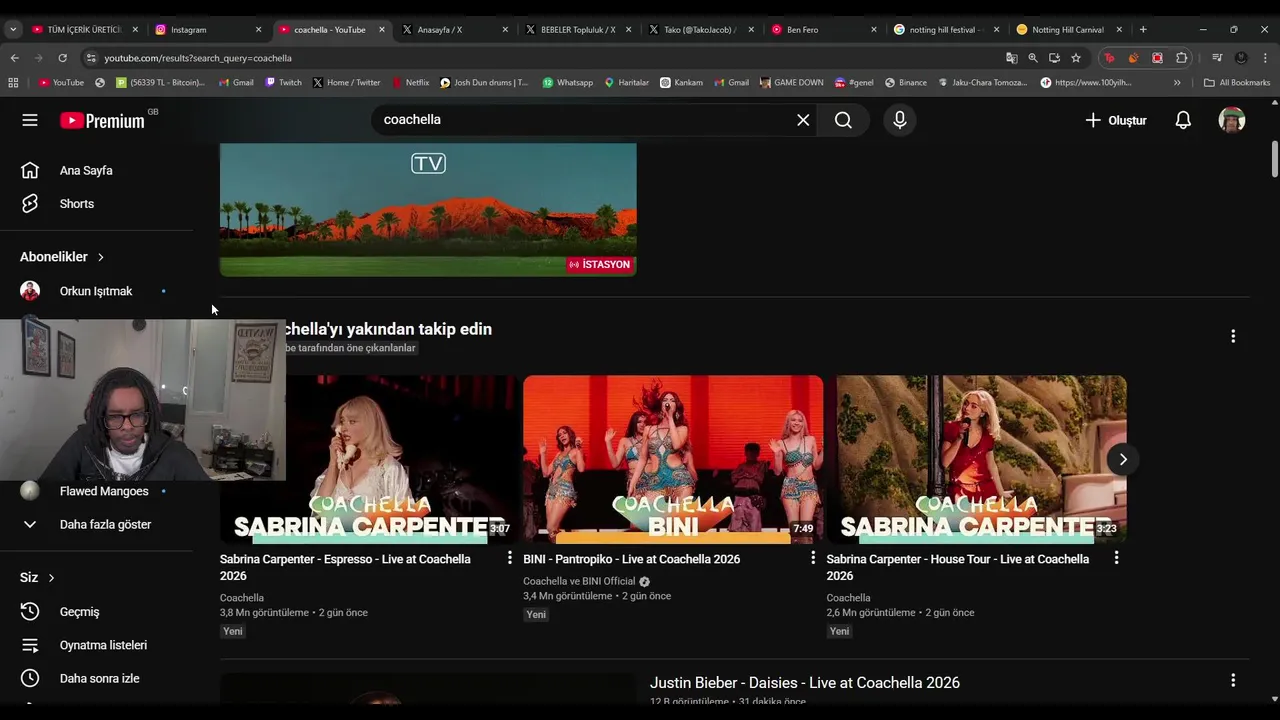
Task: Click the browser address bar URL
Action: pos(198,58)
